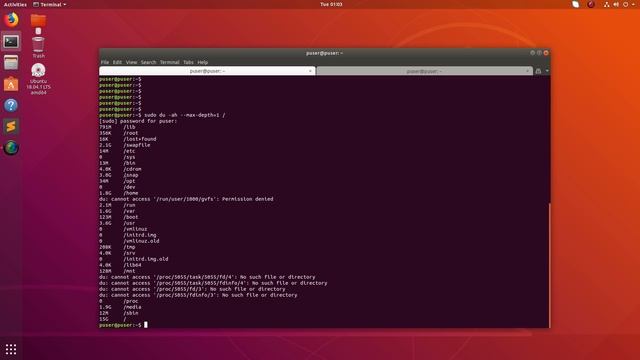Open the File menu
This screenshot has height=360, width=640.
[105, 62]
